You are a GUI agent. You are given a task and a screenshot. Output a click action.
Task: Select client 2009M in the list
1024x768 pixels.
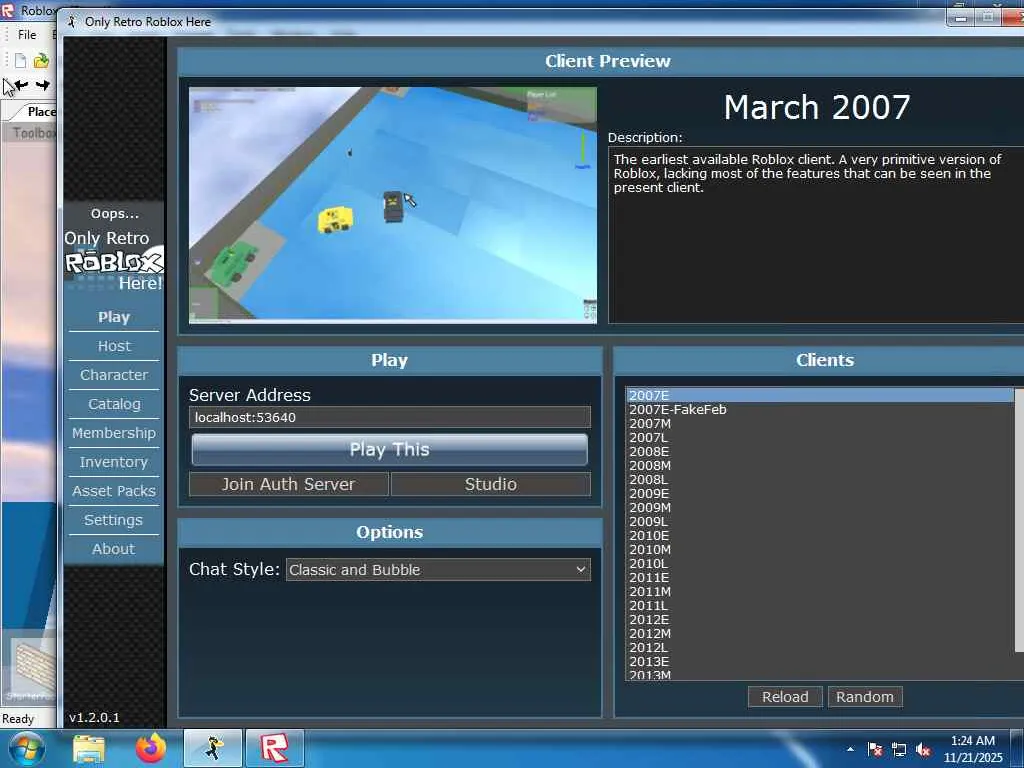click(x=820, y=507)
